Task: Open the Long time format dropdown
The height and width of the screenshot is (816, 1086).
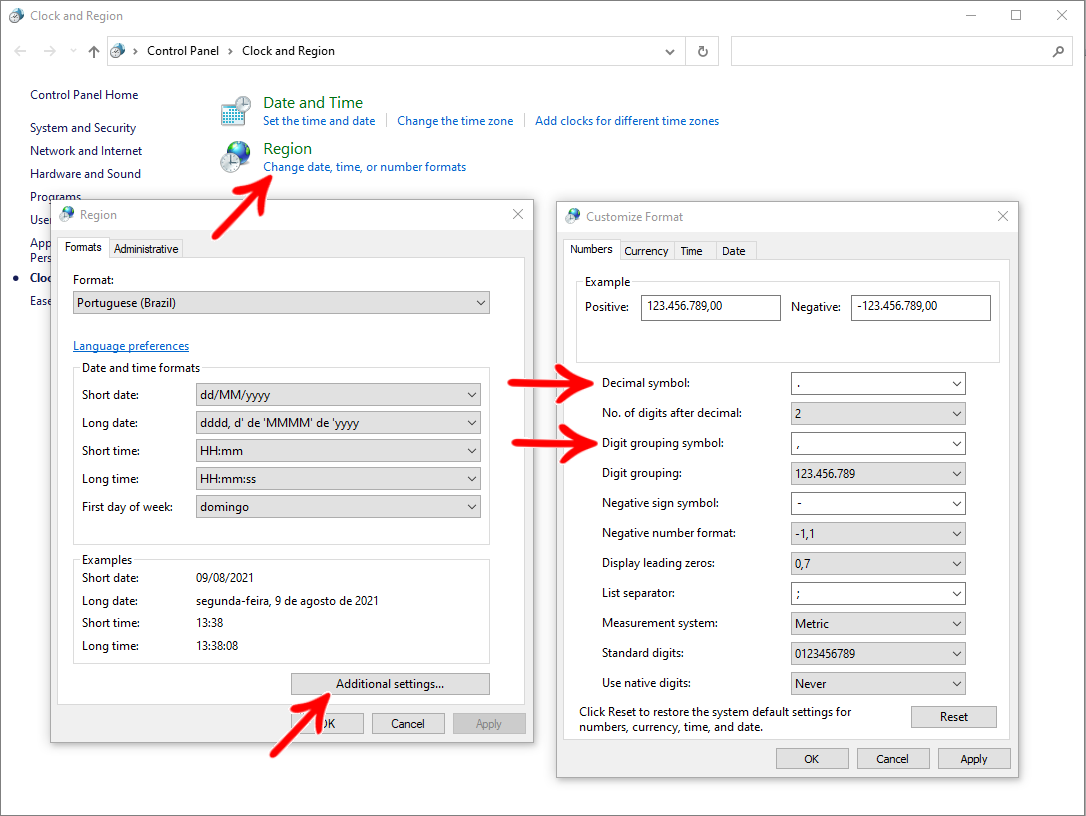Action: click(338, 479)
